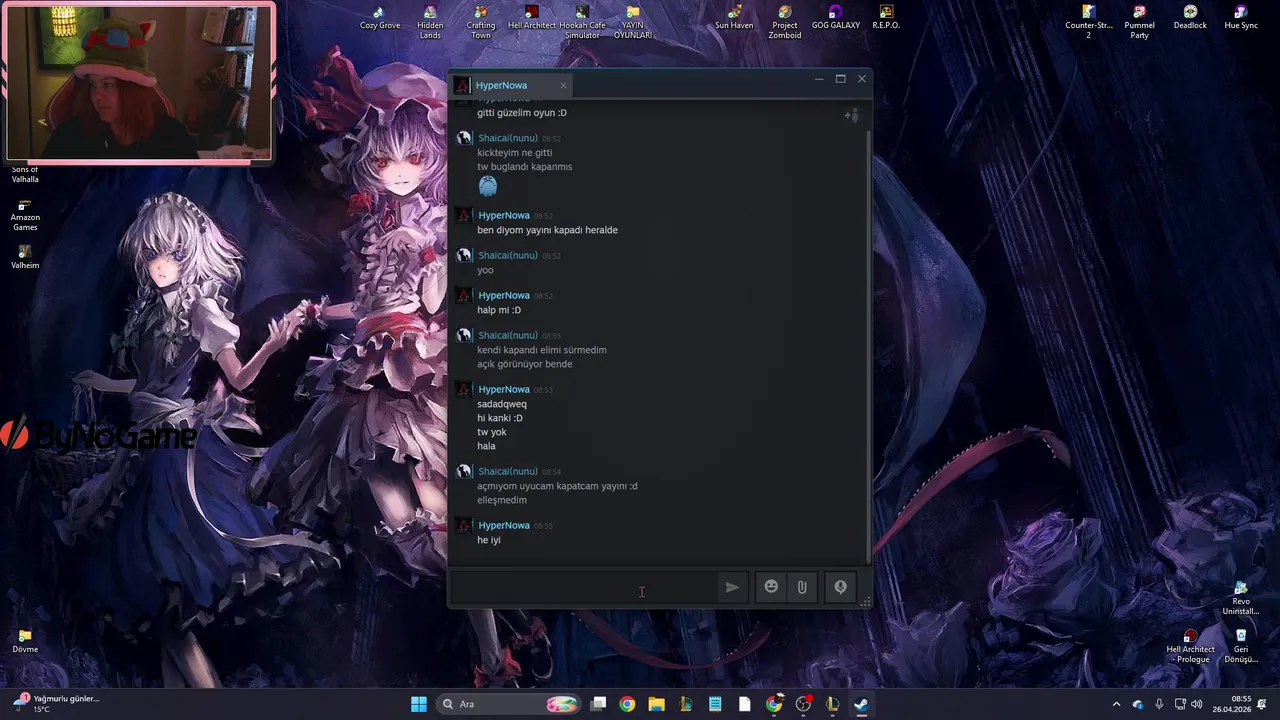
Task: Open the Deadlock desktop shortcut
Action: click(1190, 18)
